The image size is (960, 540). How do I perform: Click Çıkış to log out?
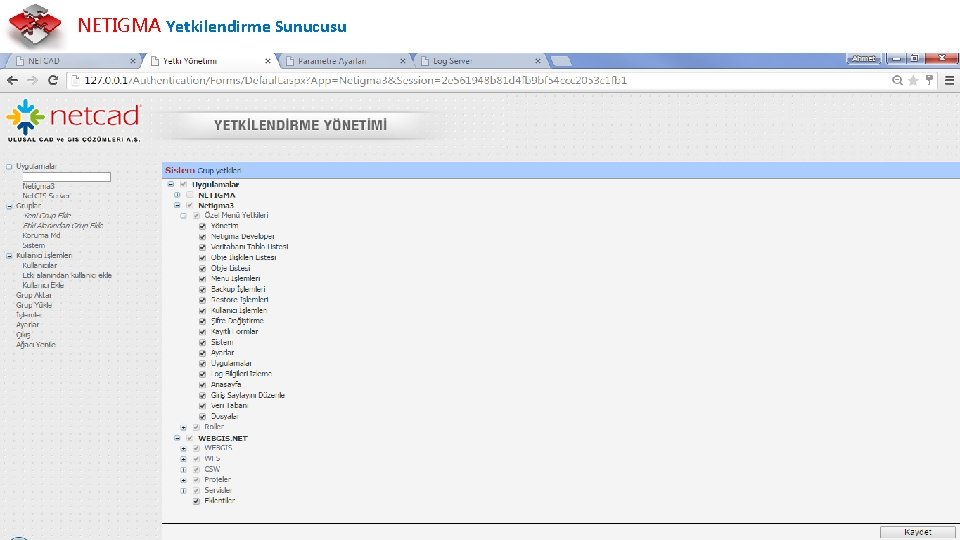coord(23,335)
